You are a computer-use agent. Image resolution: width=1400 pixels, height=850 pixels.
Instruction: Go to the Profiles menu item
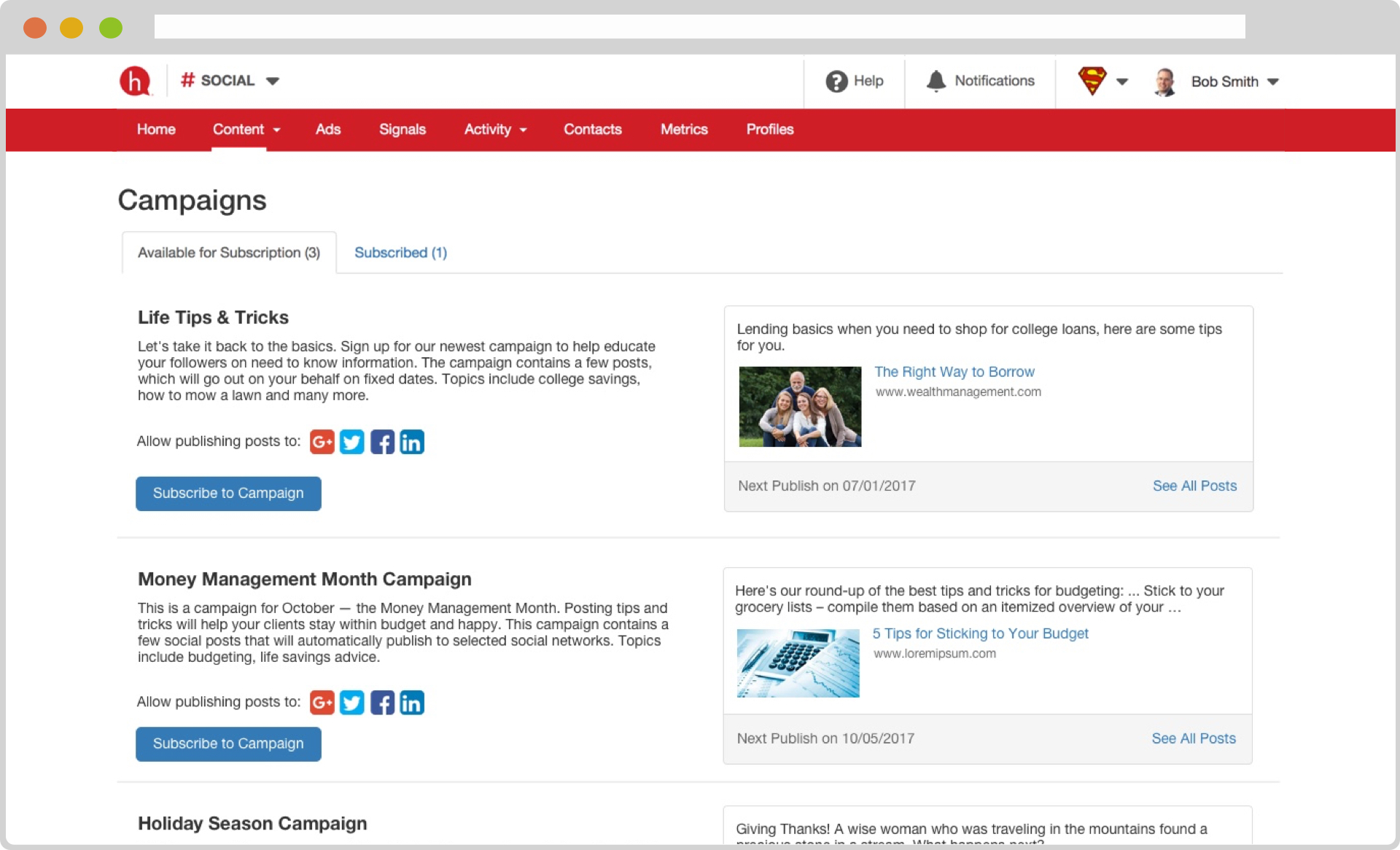pos(770,129)
